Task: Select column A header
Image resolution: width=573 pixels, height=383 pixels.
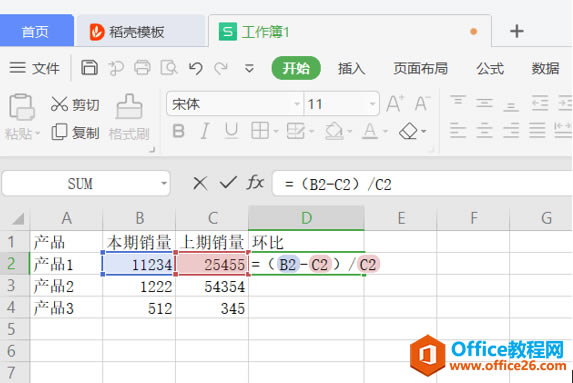Action: coord(66,218)
